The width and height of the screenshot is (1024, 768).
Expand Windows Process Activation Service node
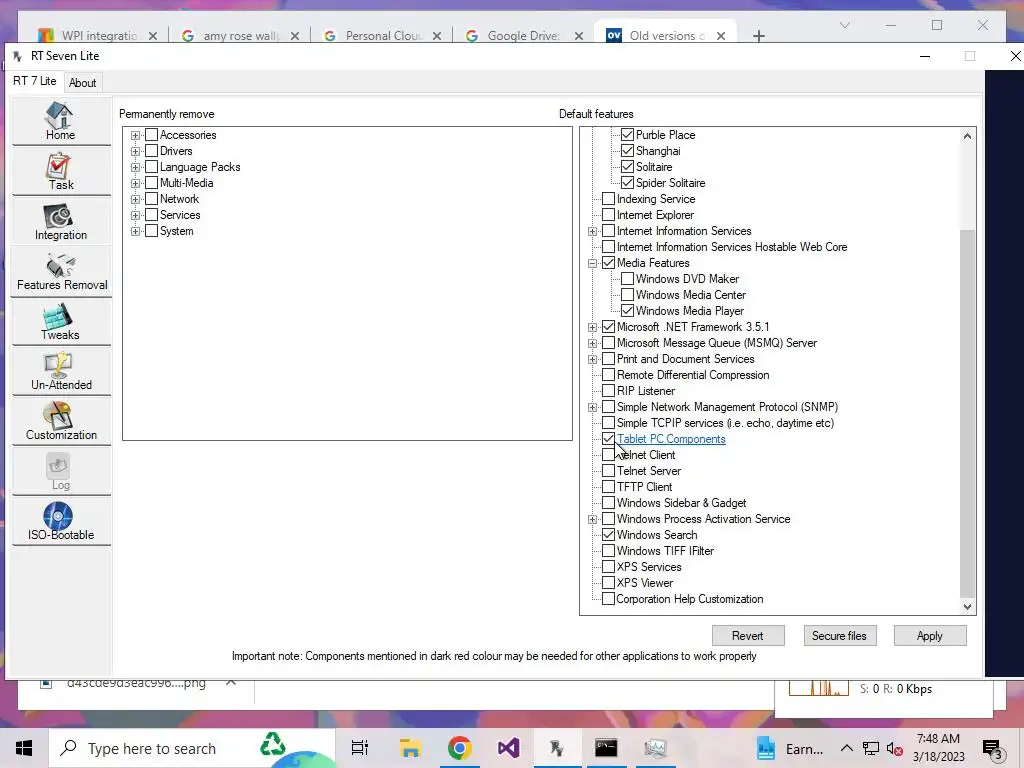pos(592,519)
